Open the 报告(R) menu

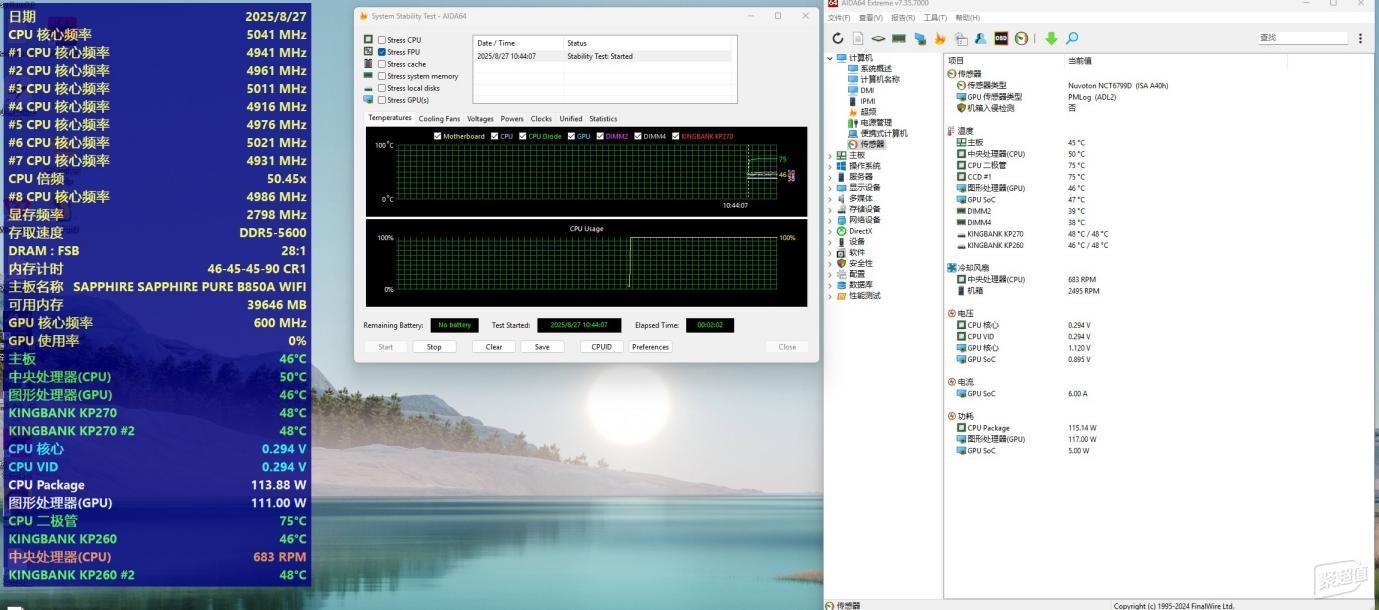[903, 17]
